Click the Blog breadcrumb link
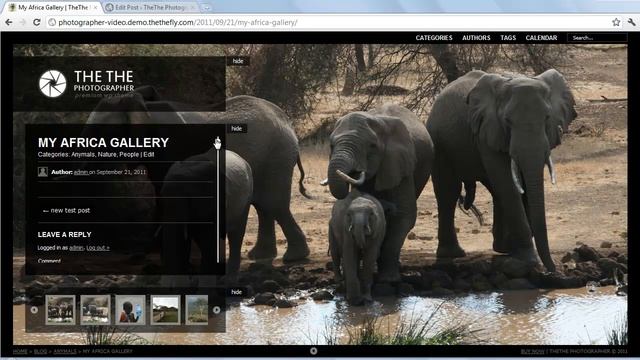This screenshot has width=640, height=360. [40, 351]
